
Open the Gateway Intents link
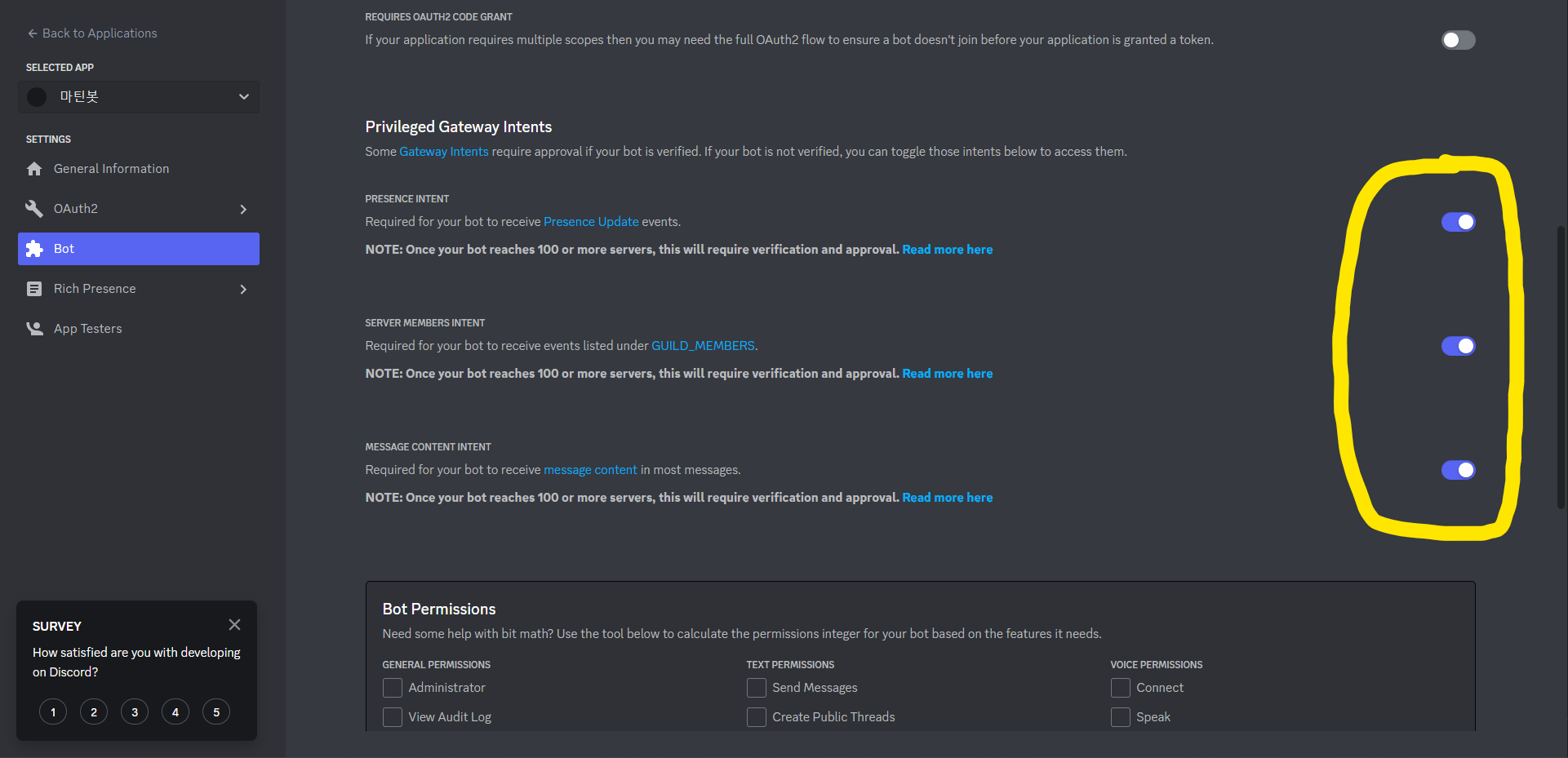click(x=444, y=152)
